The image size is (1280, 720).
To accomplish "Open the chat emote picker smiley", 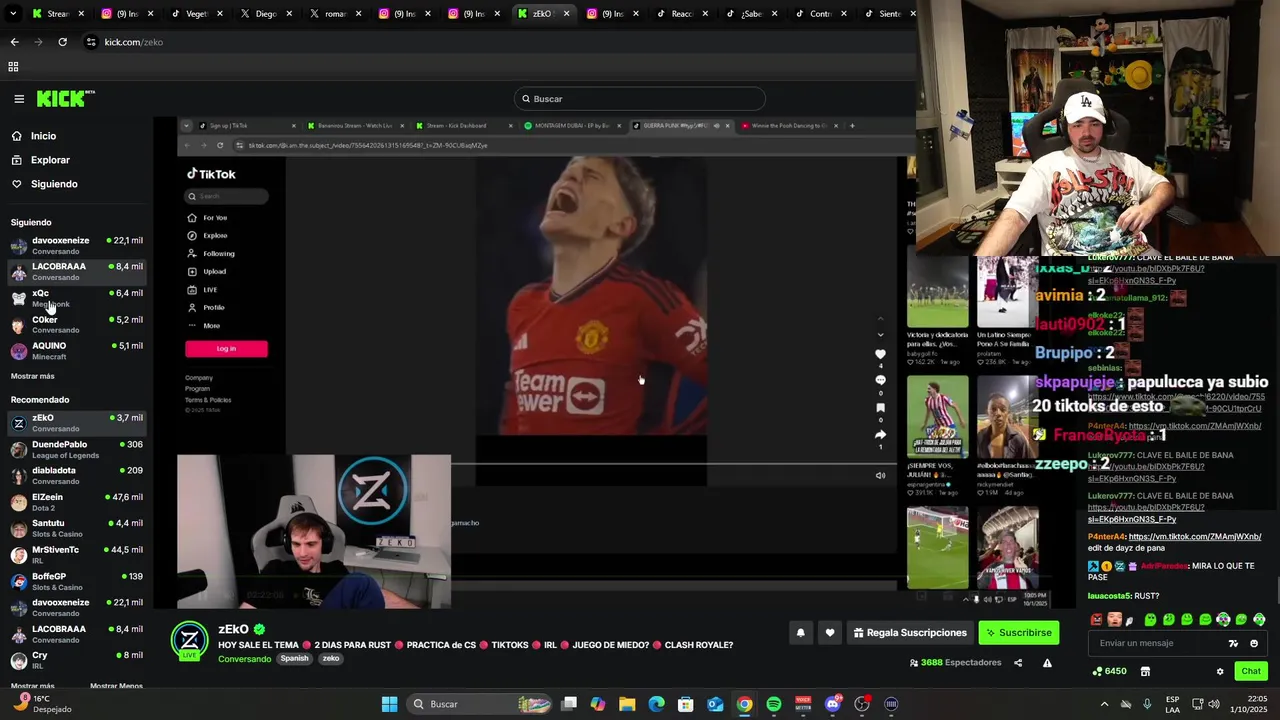I will click(1254, 643).
